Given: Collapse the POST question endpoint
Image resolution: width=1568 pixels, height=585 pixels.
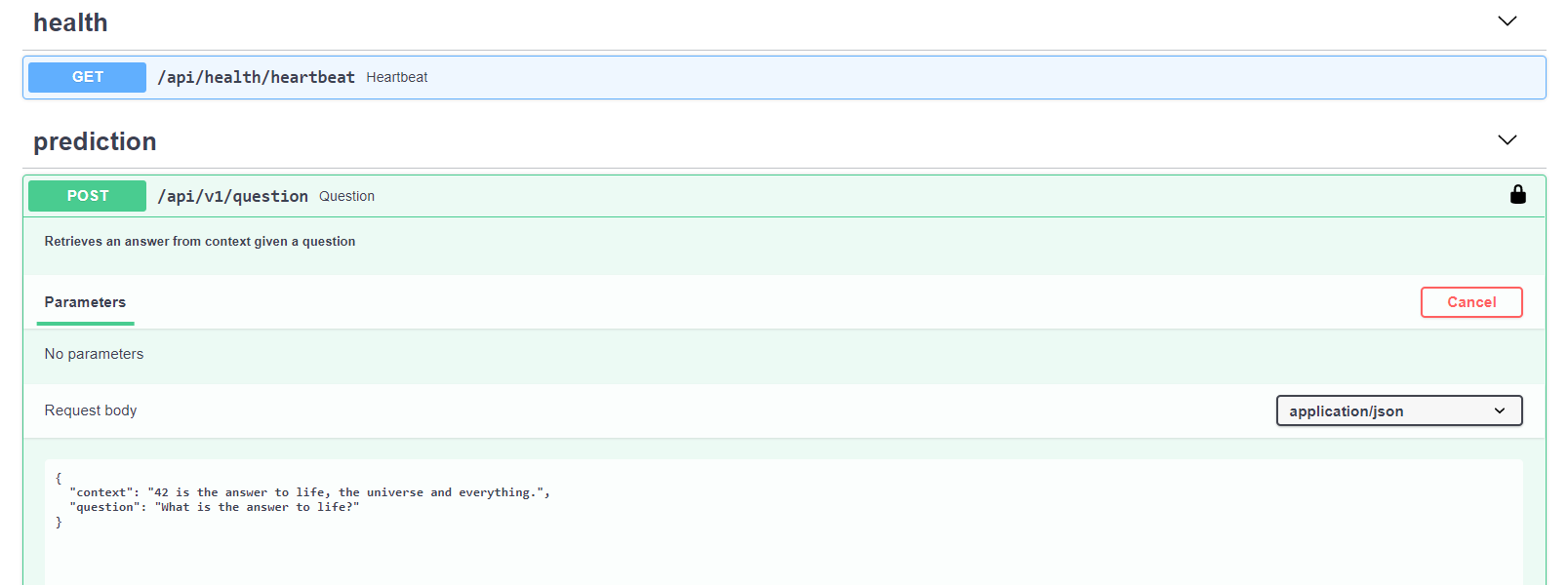Looking at the screenshot, I should point(784,196).
